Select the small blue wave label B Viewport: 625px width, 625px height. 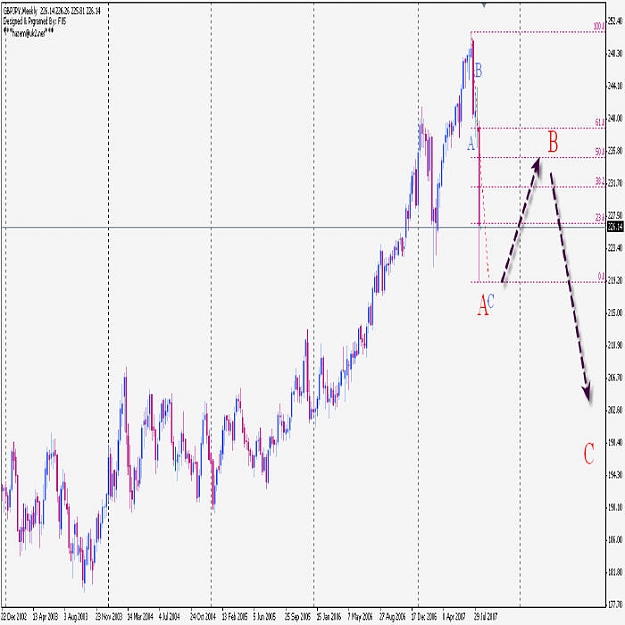tap(479, 70)
